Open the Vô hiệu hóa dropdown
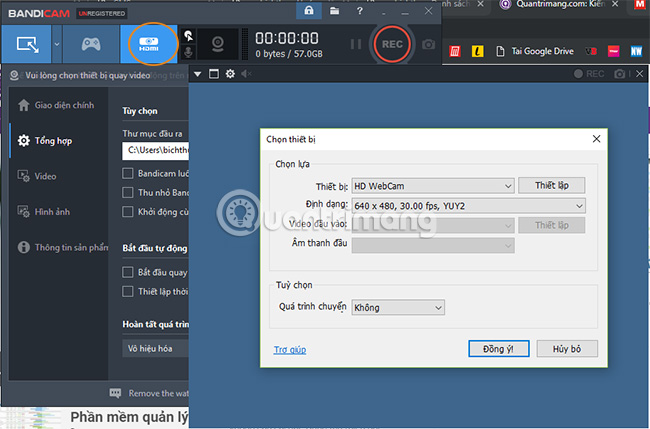Screen dimensions: 650x429 click(x=155, y=349)
